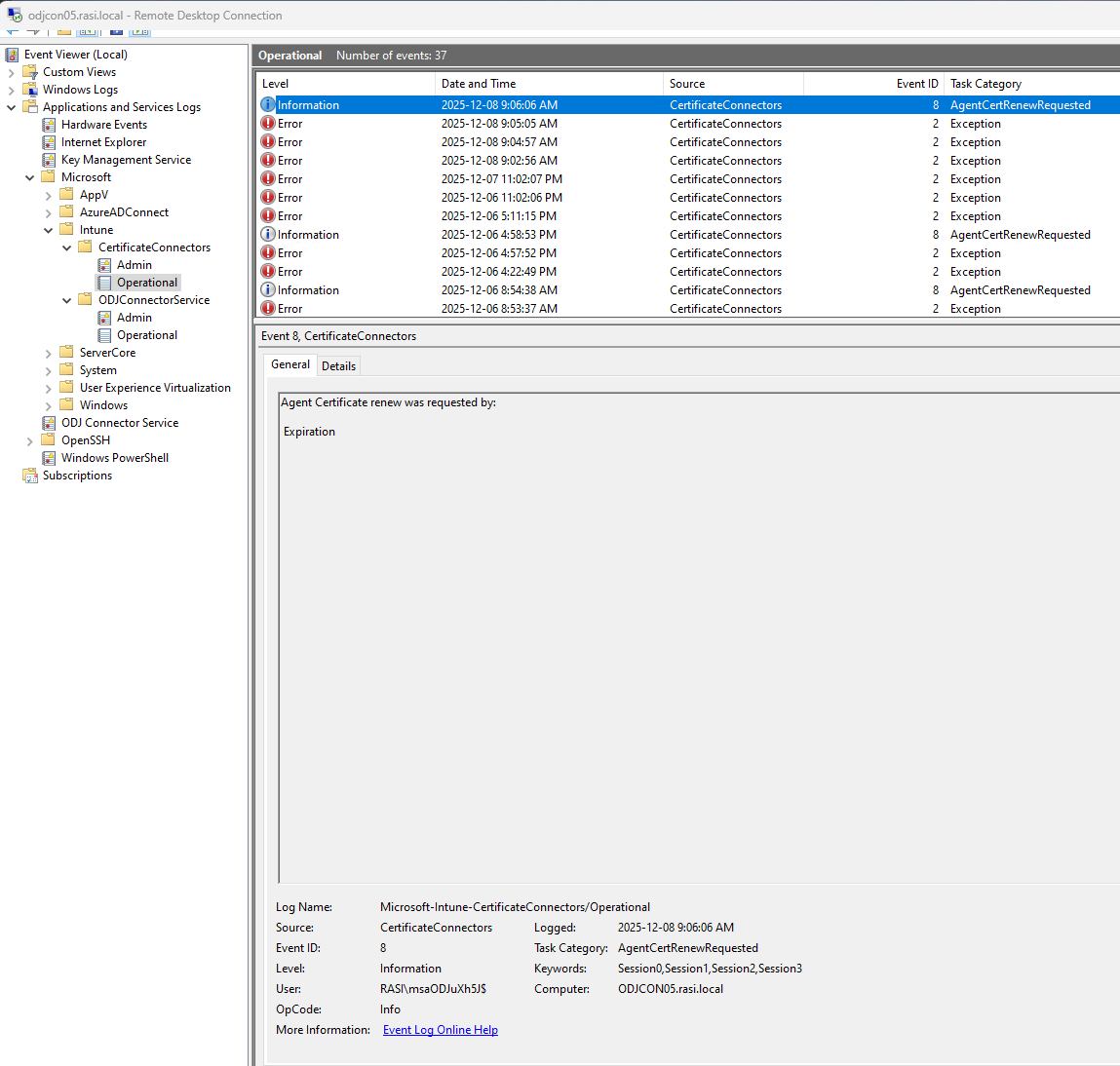The width and height of the screenshot is (1120, 1066).
Task: Click the error icon on the 9:04:57 AM event
Action: point(268,142)
